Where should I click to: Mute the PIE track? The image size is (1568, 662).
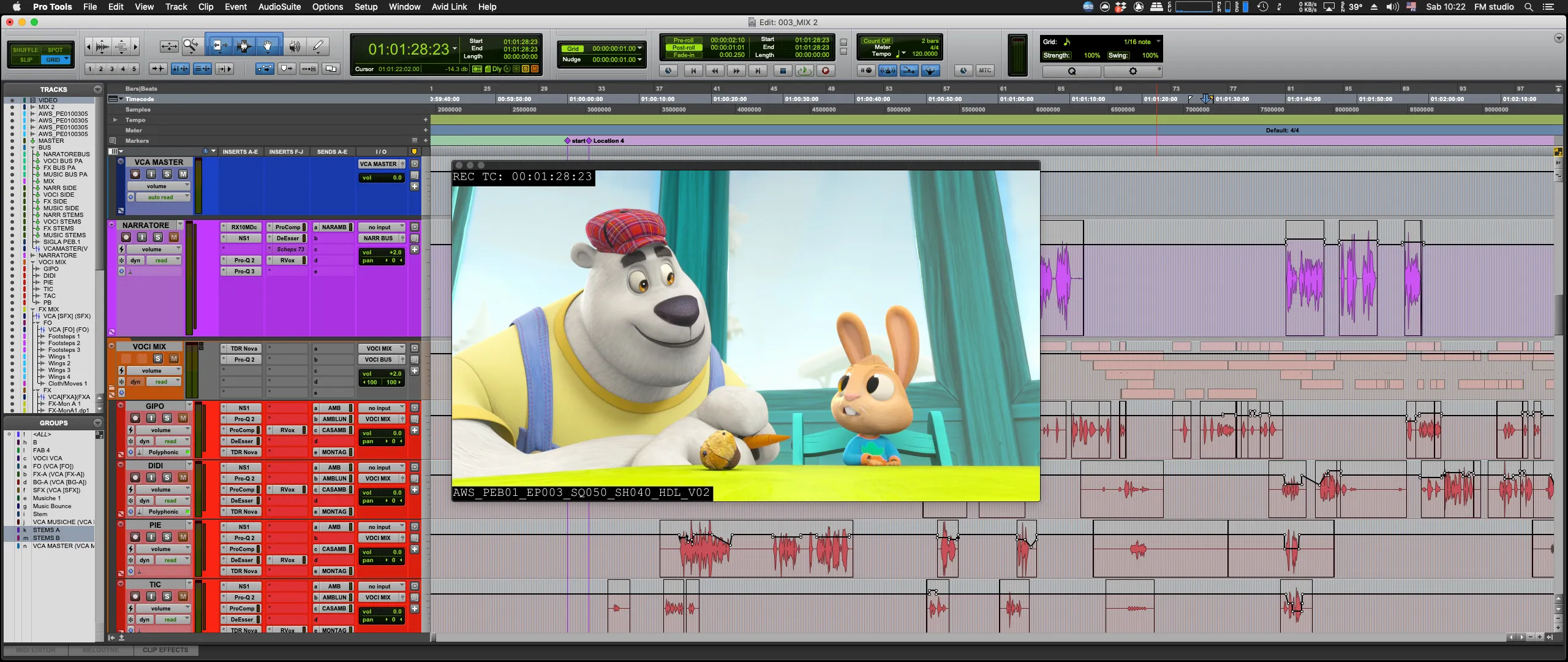pyautogui.click(x=183, y=537)
